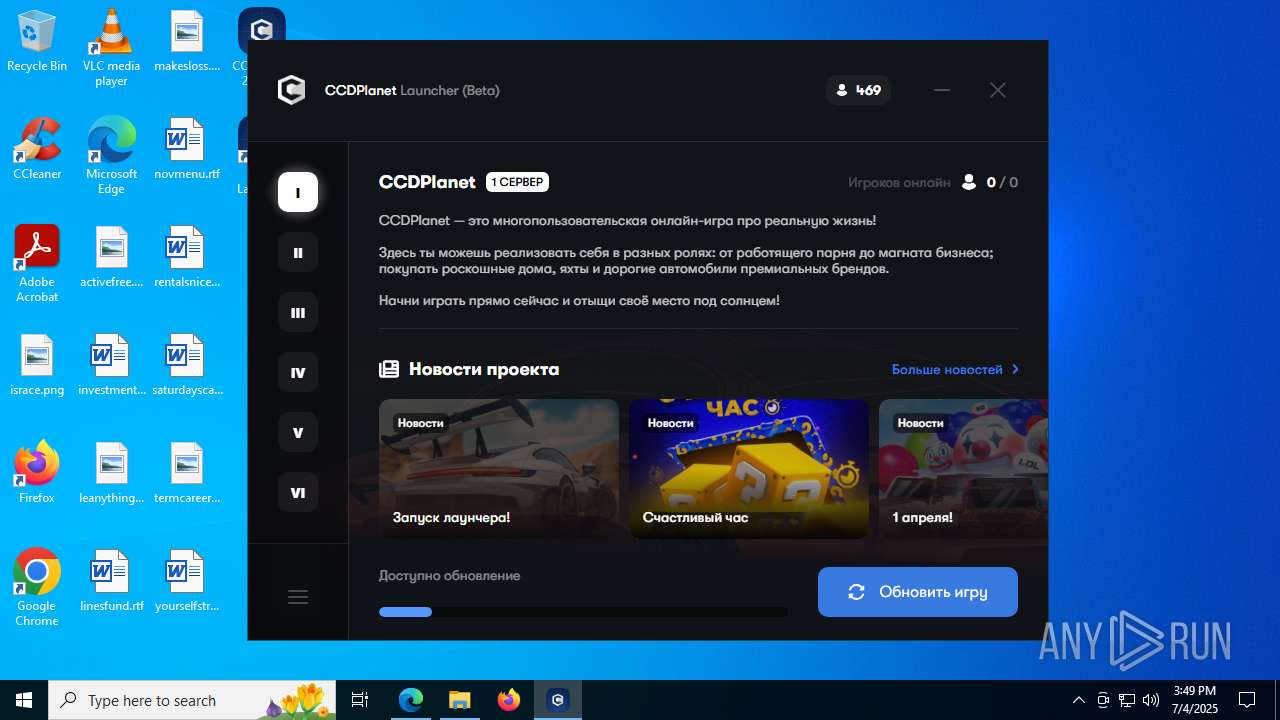
Task: Click the update progress bar
Action: click(583, 612)
